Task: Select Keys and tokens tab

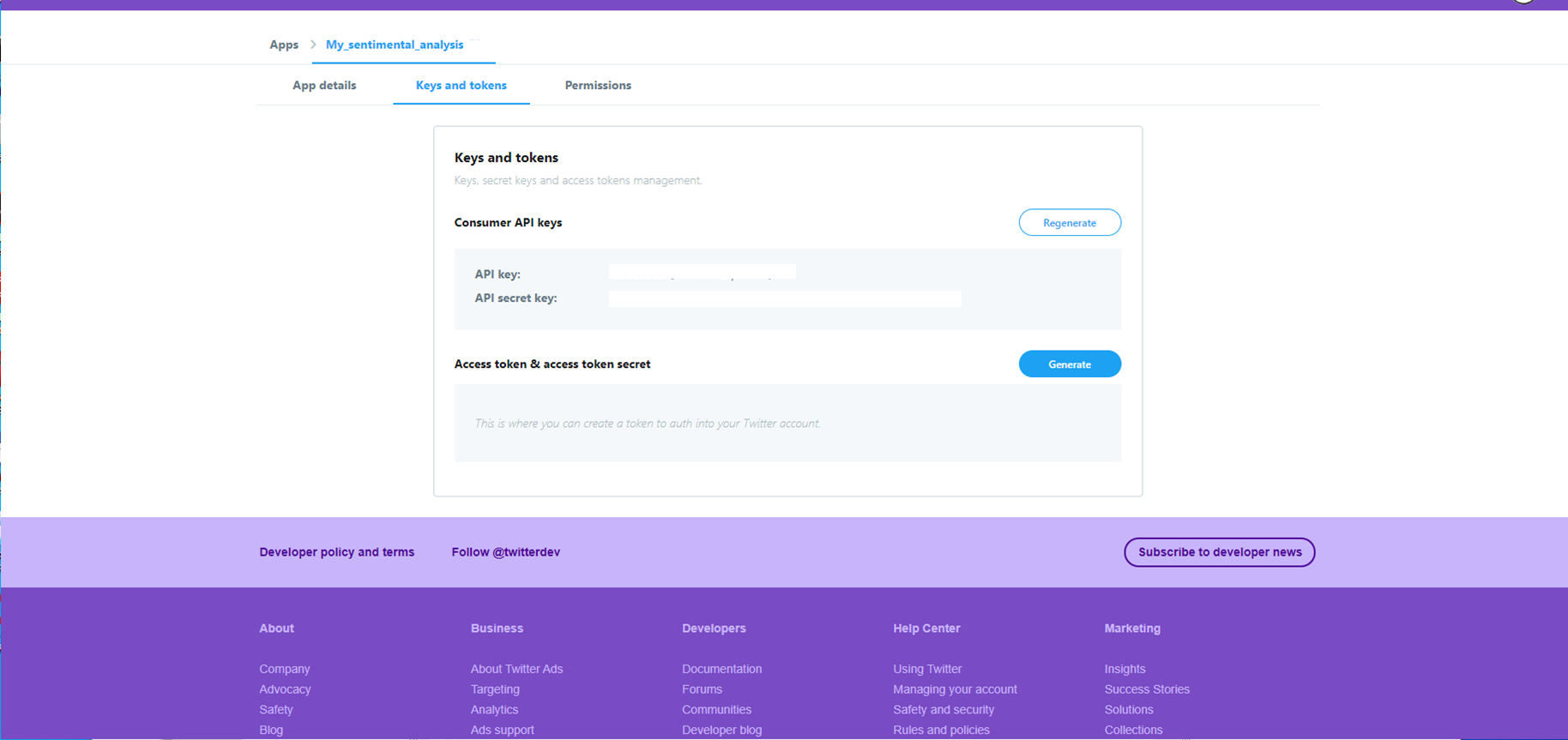Action: 461,85
